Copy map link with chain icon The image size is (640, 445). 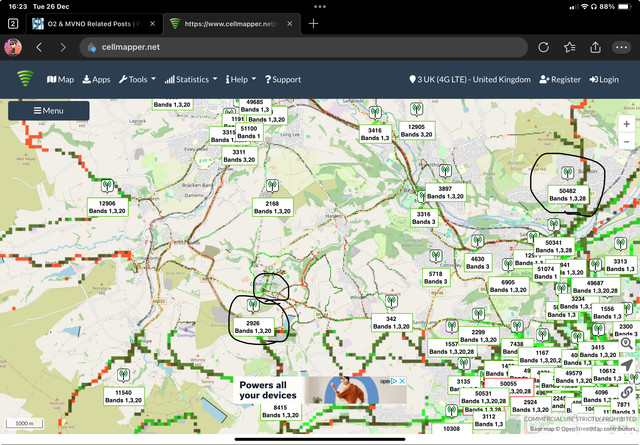click(627, 392)
